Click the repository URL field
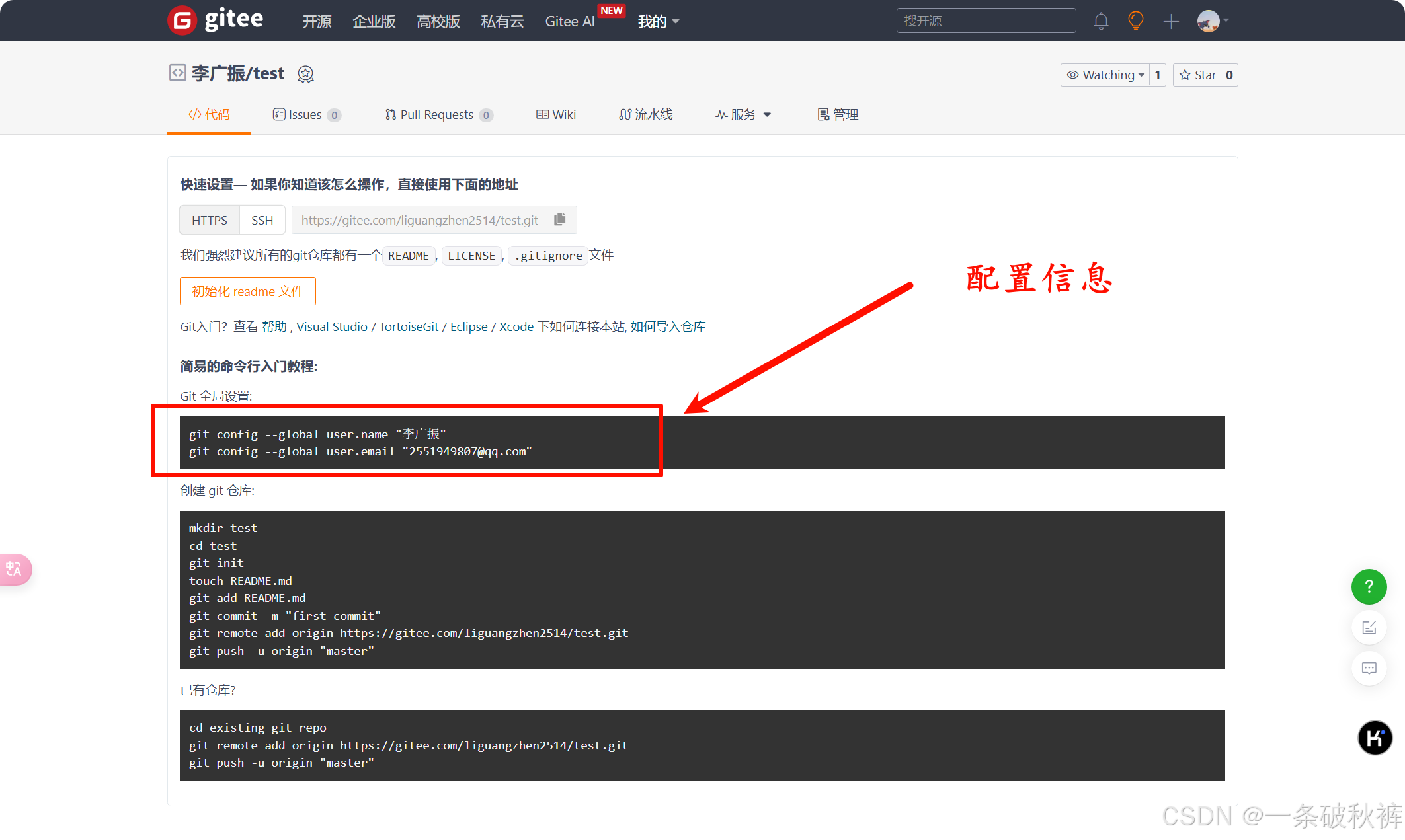This screenshot has width=1405, height=840. coord(420,220)
